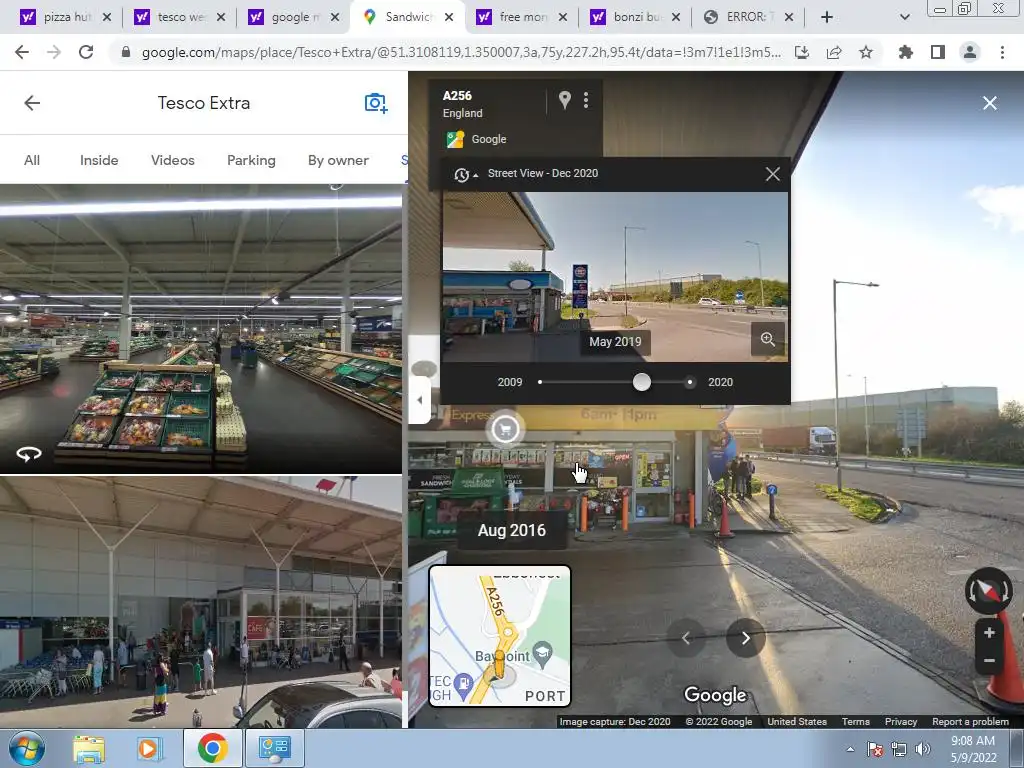Exit Street View with the X button
1024x768 pixels.
tap(989, 103)
